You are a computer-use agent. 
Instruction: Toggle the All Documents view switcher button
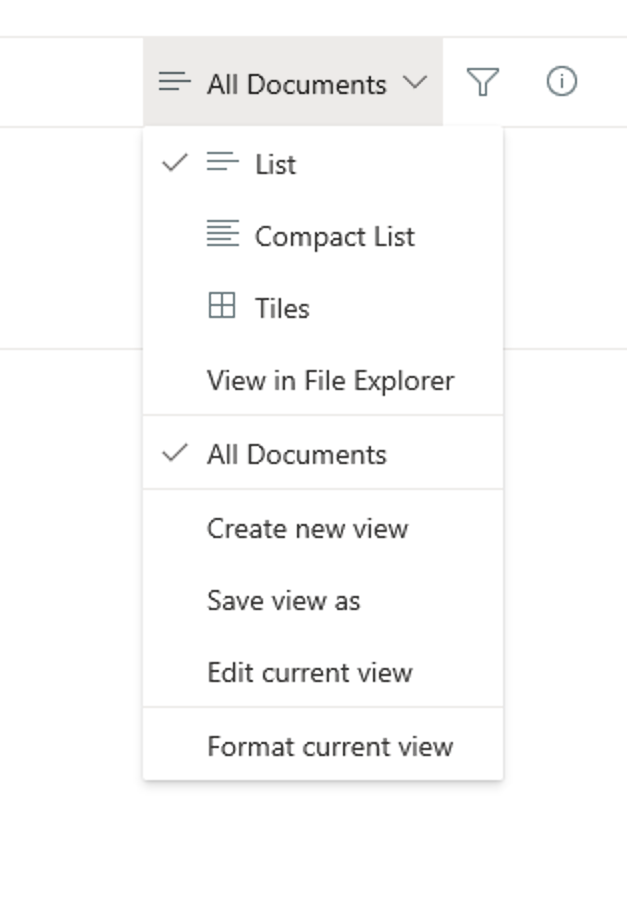coord(292,82)
